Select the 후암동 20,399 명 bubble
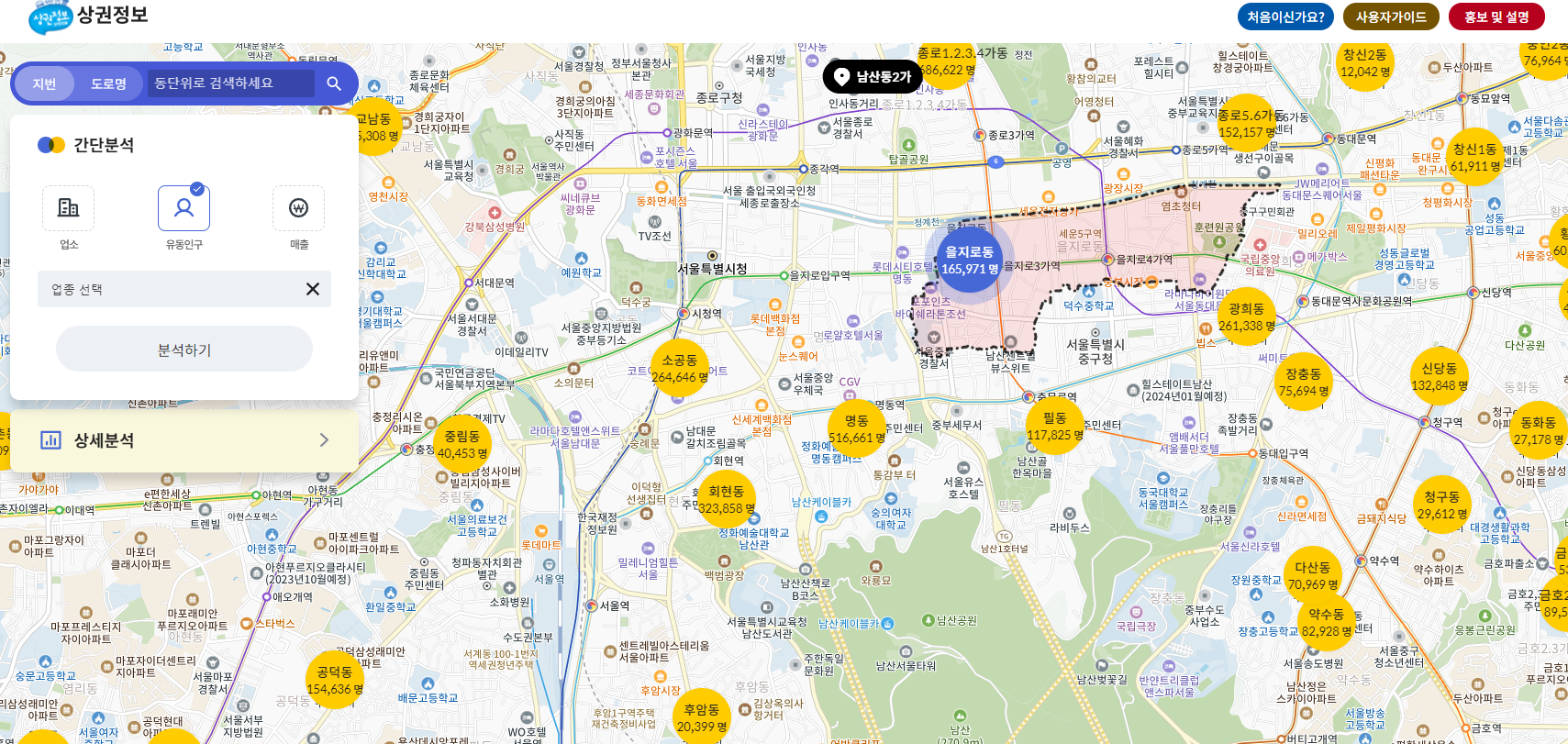The height and width of the screenshot is (744, 1568). point(702,717)
